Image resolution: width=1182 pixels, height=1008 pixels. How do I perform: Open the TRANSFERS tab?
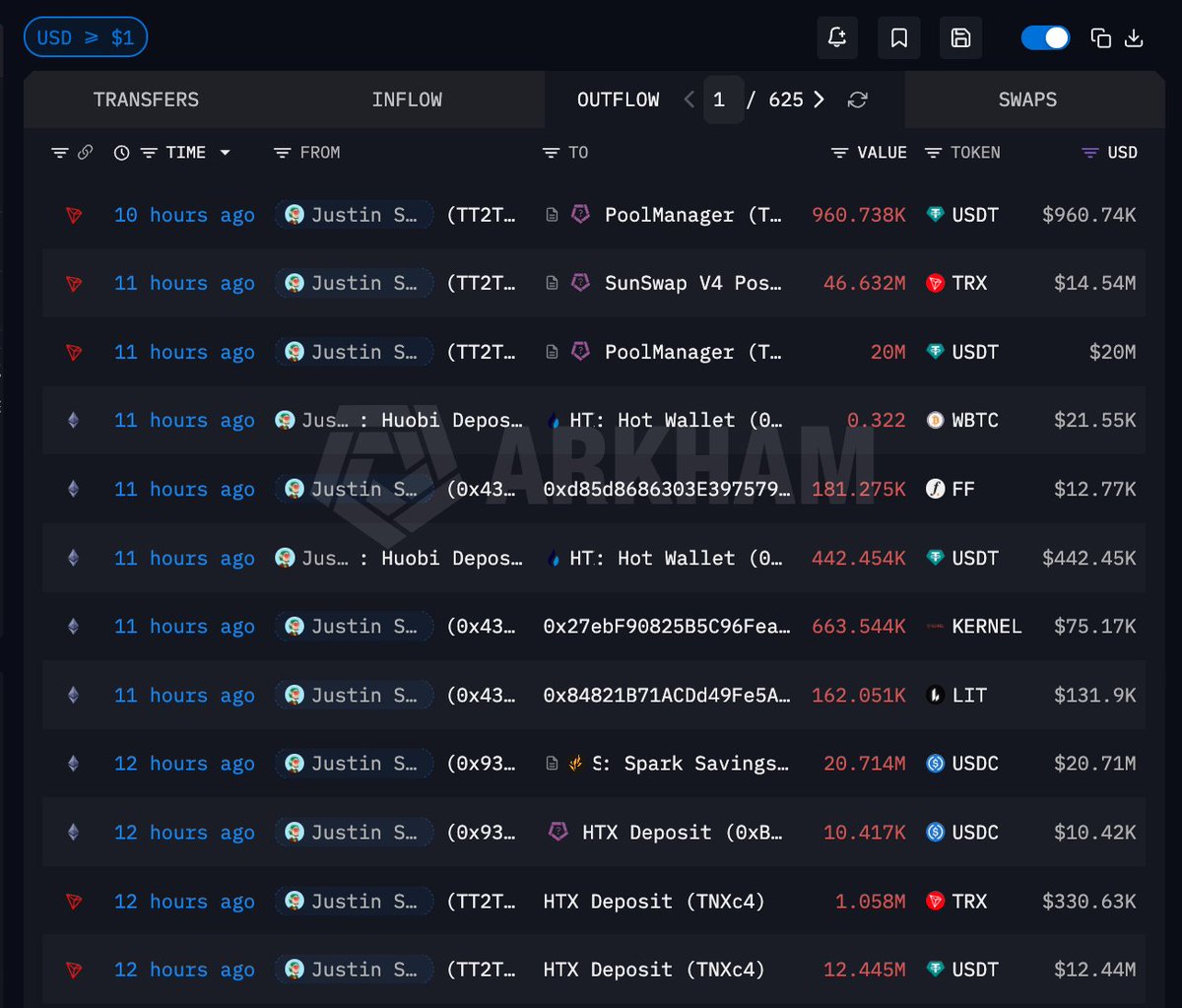click(146, 100)
